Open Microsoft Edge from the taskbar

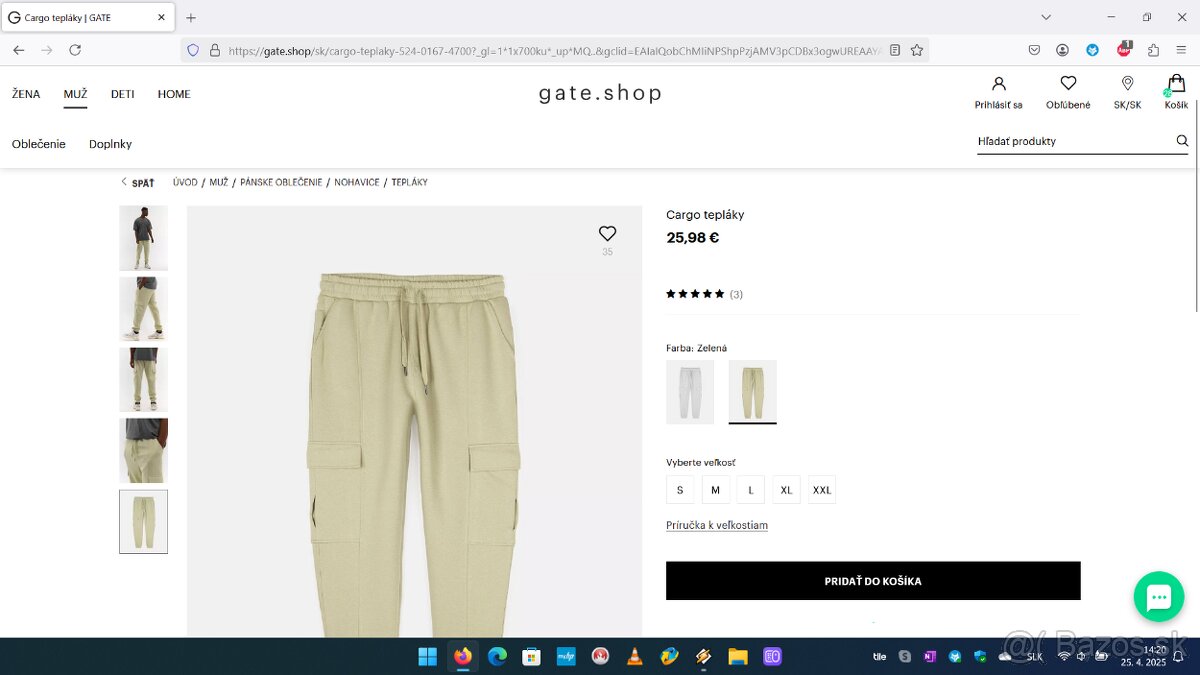coord(497,656)
